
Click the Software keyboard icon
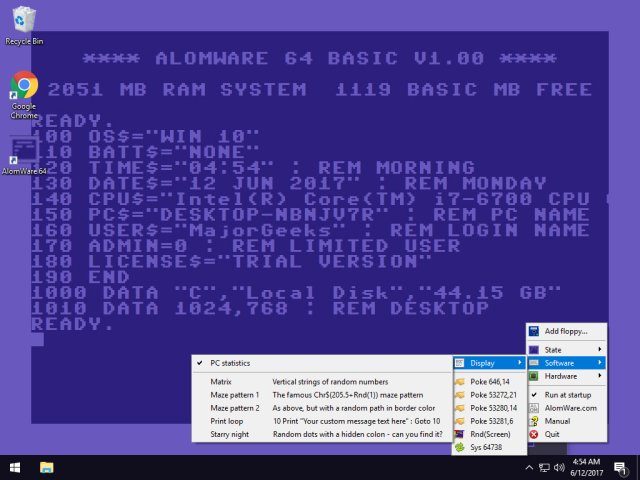click(533, 363)
